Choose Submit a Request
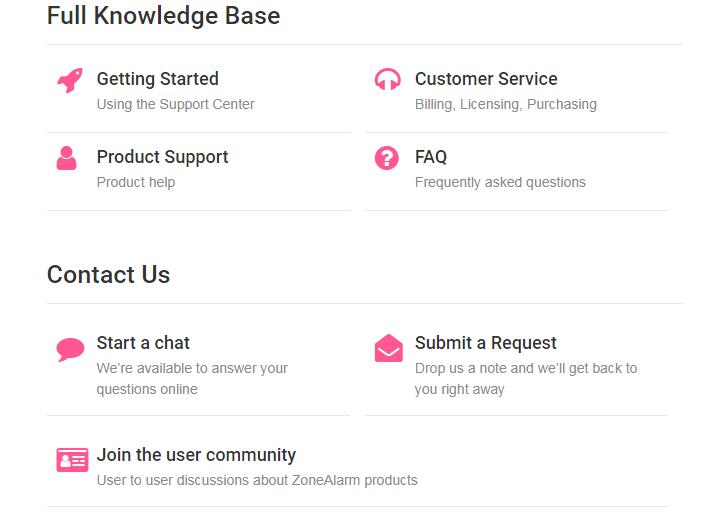This screenshot has width=706, height=513. click(486, 343)
